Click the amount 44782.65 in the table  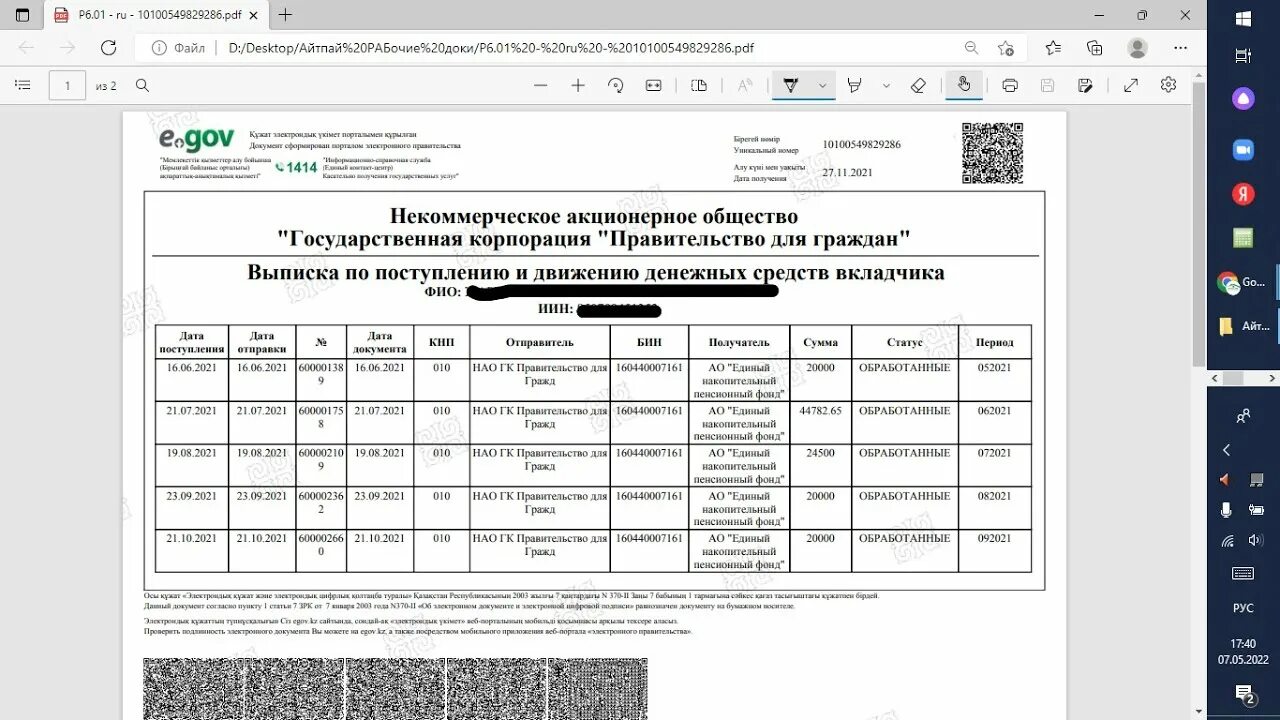click(820, 411)
